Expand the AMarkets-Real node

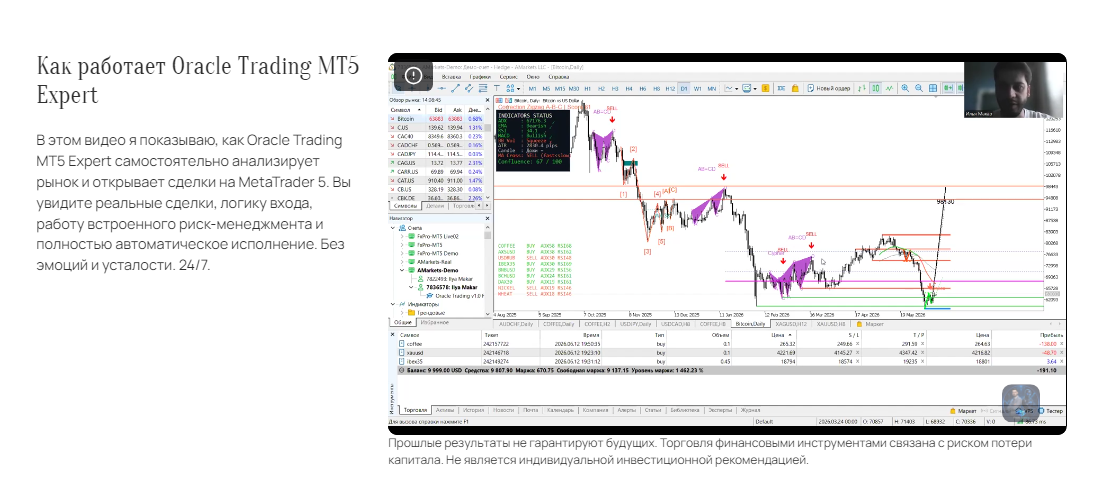coord(402,262)
